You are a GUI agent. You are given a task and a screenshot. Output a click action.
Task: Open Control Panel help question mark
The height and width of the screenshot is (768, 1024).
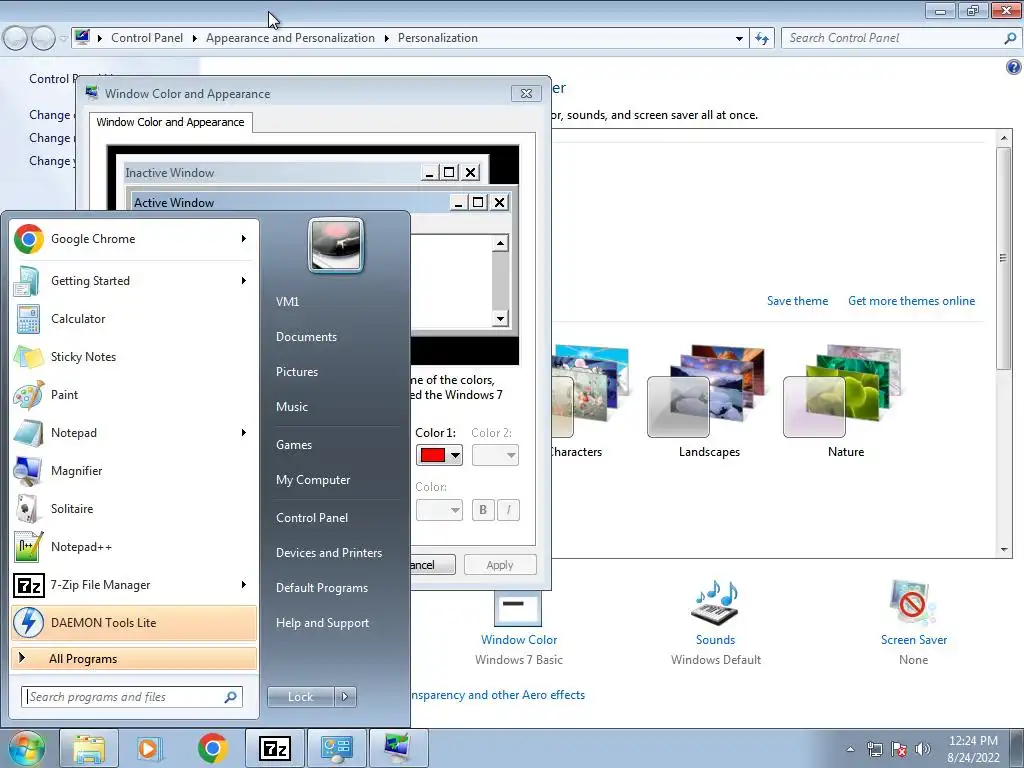click(x=1014, y=67)
